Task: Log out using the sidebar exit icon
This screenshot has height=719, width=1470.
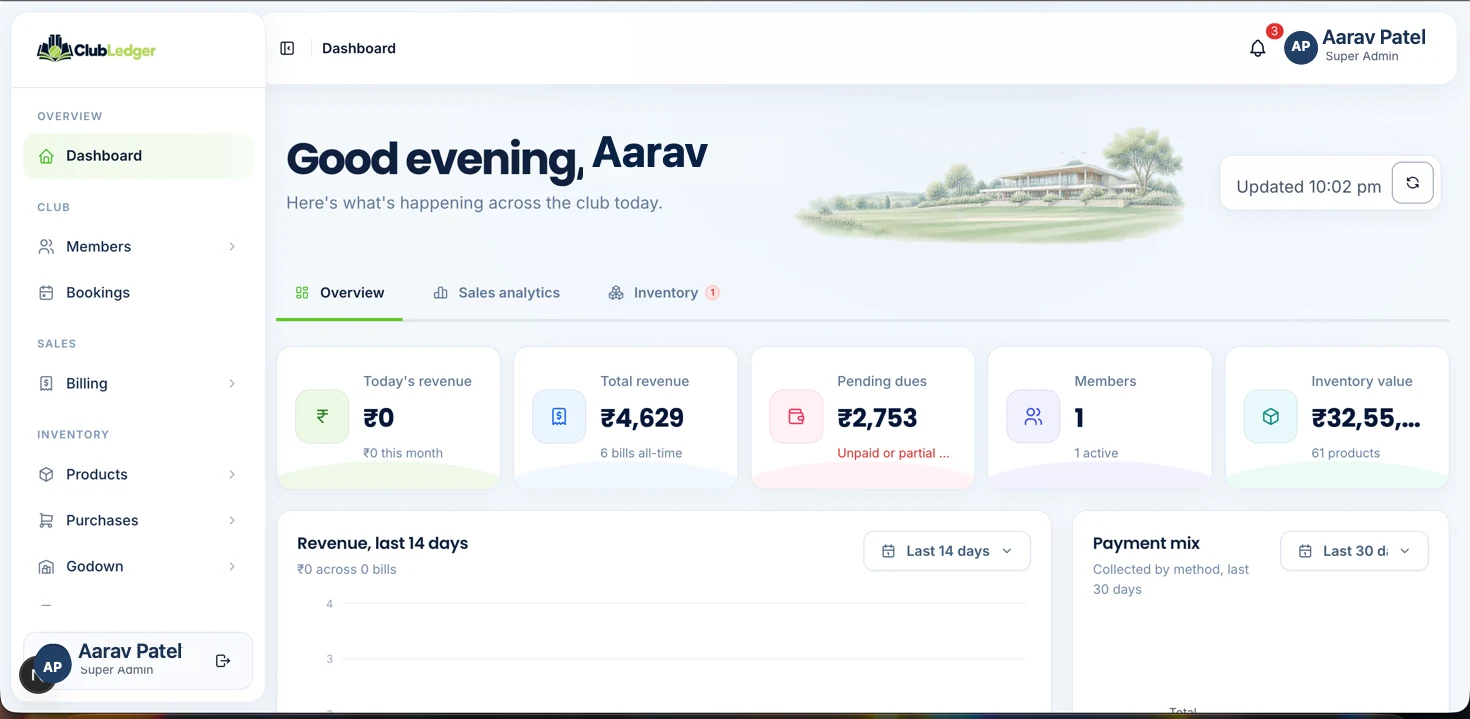Action: click(x=223, y=661)
